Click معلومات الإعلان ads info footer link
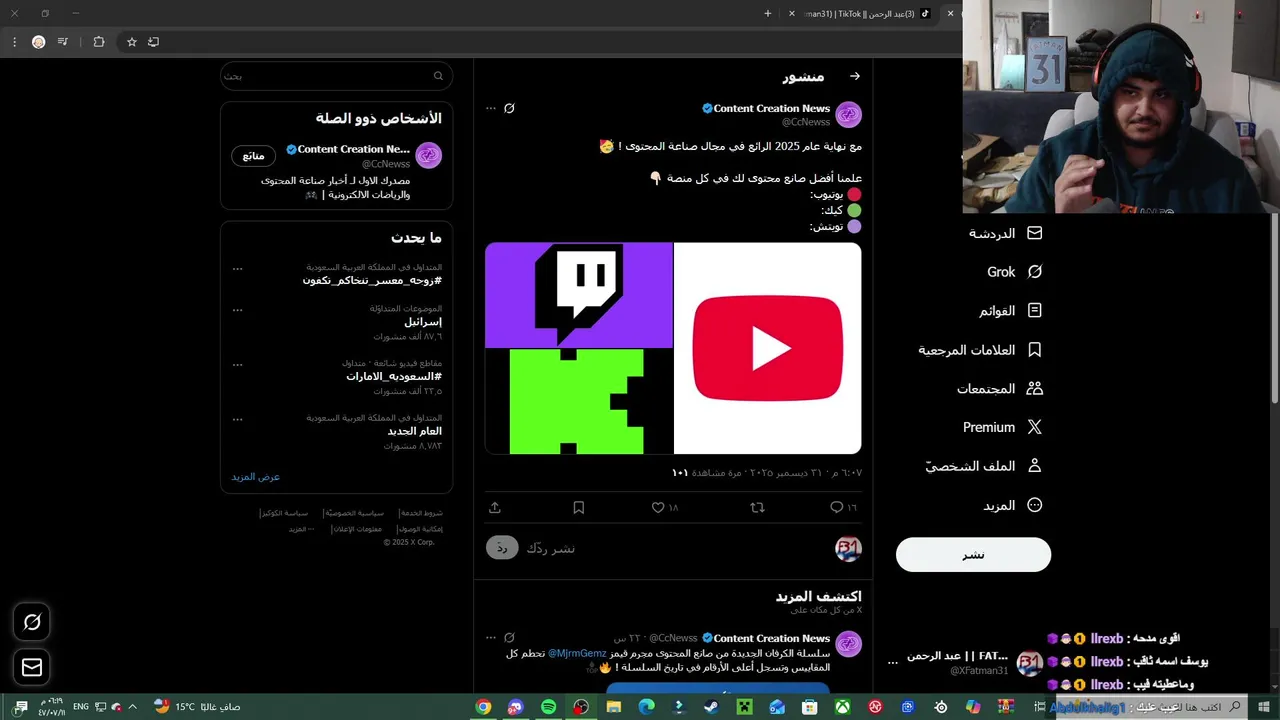The width and height of the screenshot is (1280, 720). 359,529
